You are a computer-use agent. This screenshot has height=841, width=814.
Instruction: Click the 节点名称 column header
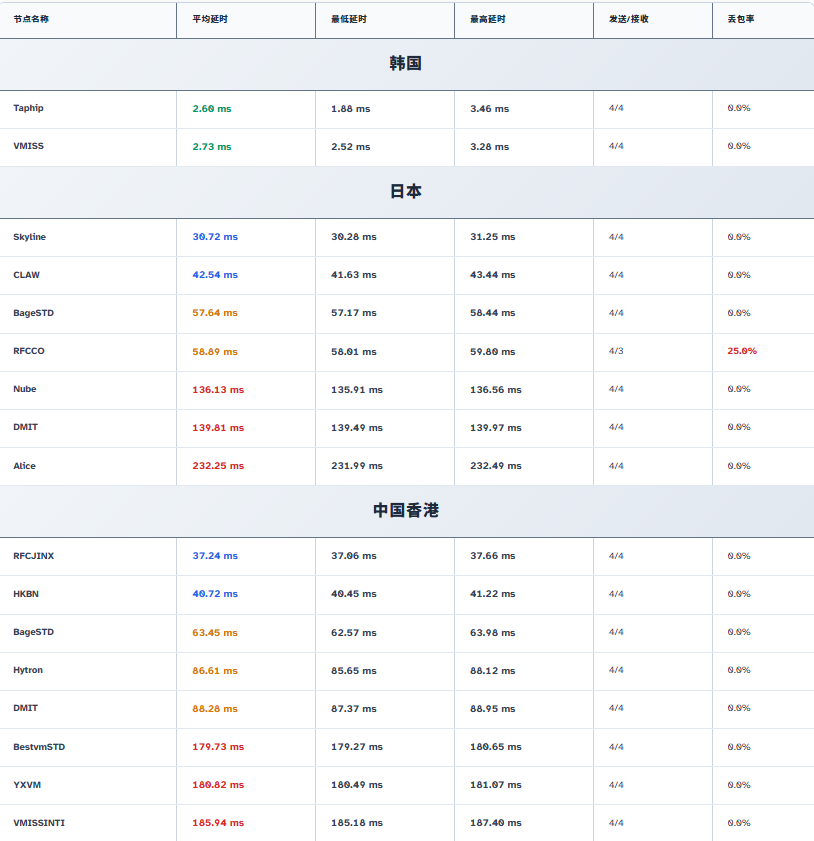pos(31,19)
